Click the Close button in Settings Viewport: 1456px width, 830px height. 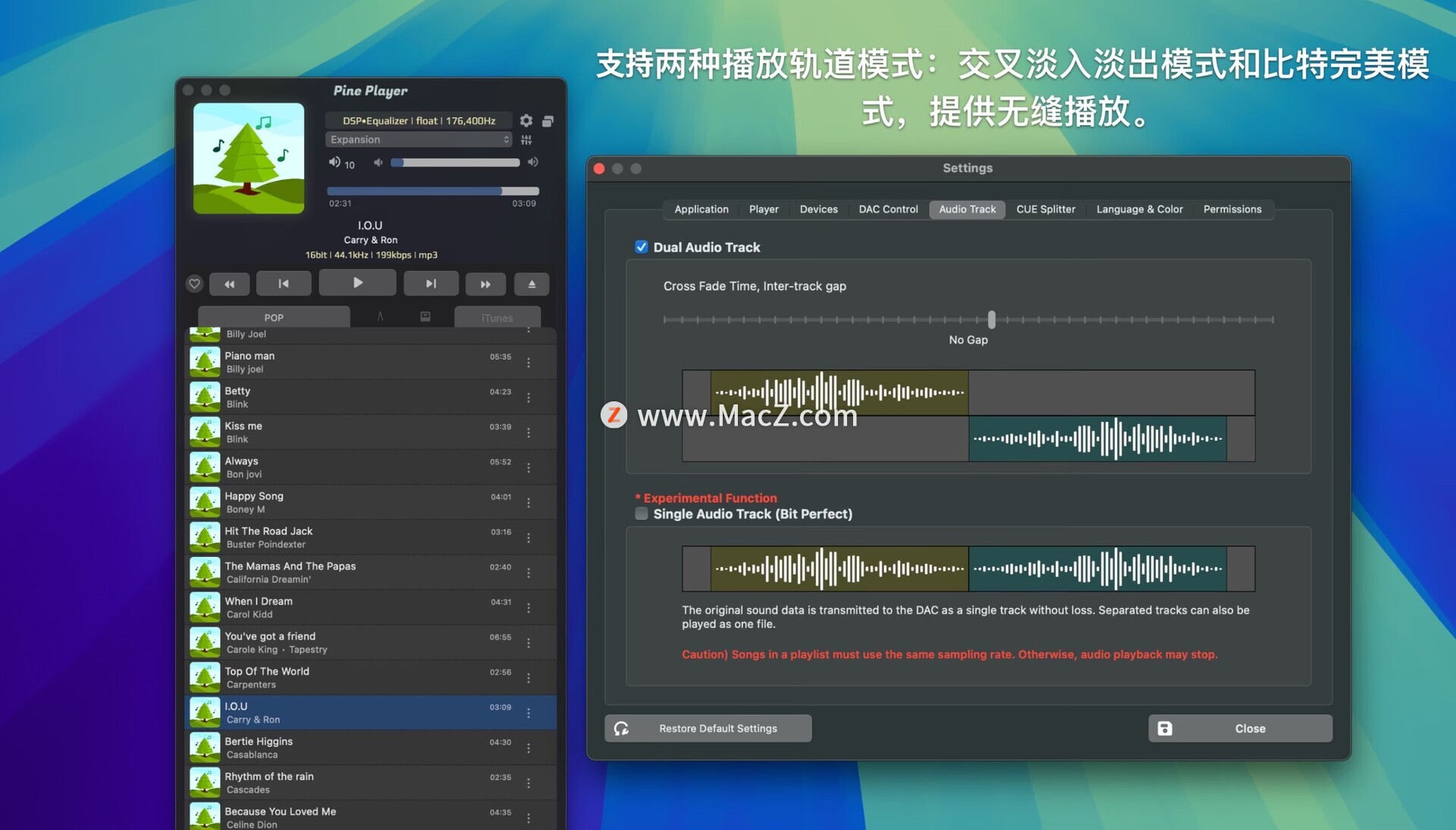1240,728
